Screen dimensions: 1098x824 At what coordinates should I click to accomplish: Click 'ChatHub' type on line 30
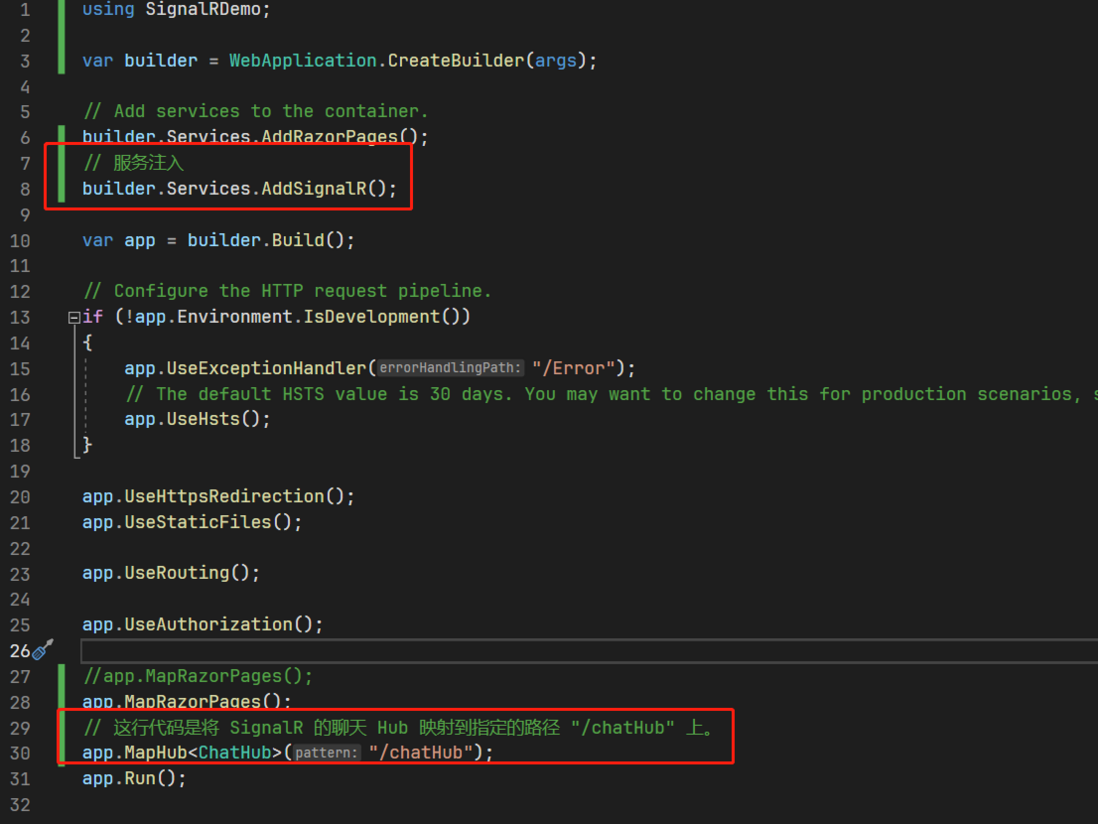(235, 753)
